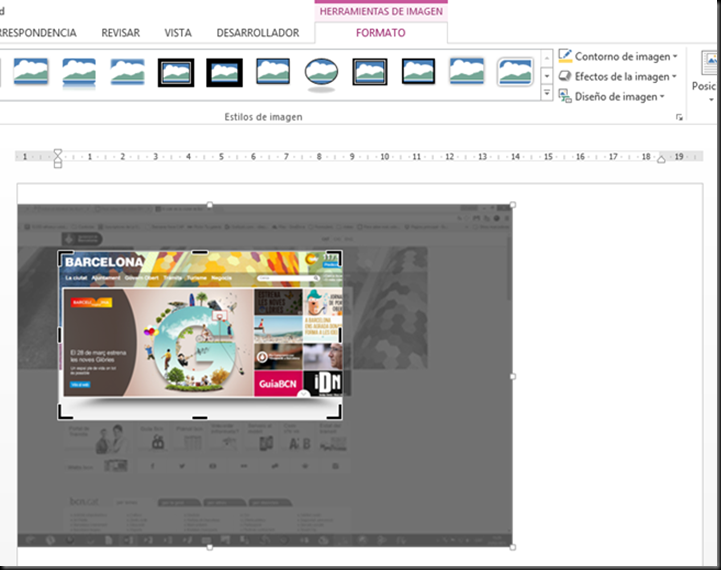
Task: Apply the black beveled frame picture style
Action: tap(370, 72)
